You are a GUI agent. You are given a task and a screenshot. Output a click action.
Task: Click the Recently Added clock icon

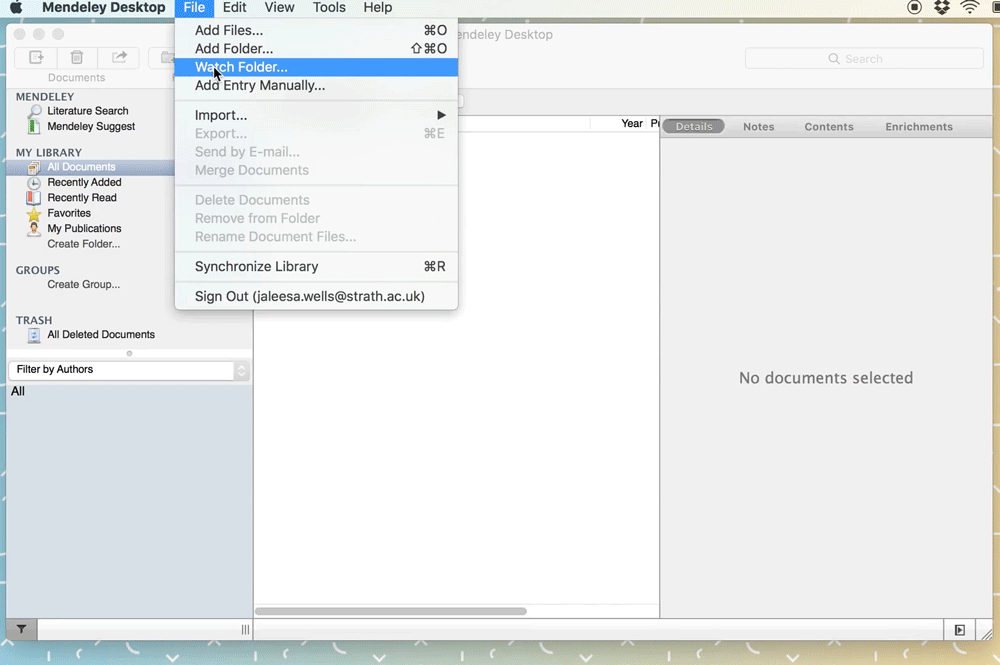click(34, 182)
